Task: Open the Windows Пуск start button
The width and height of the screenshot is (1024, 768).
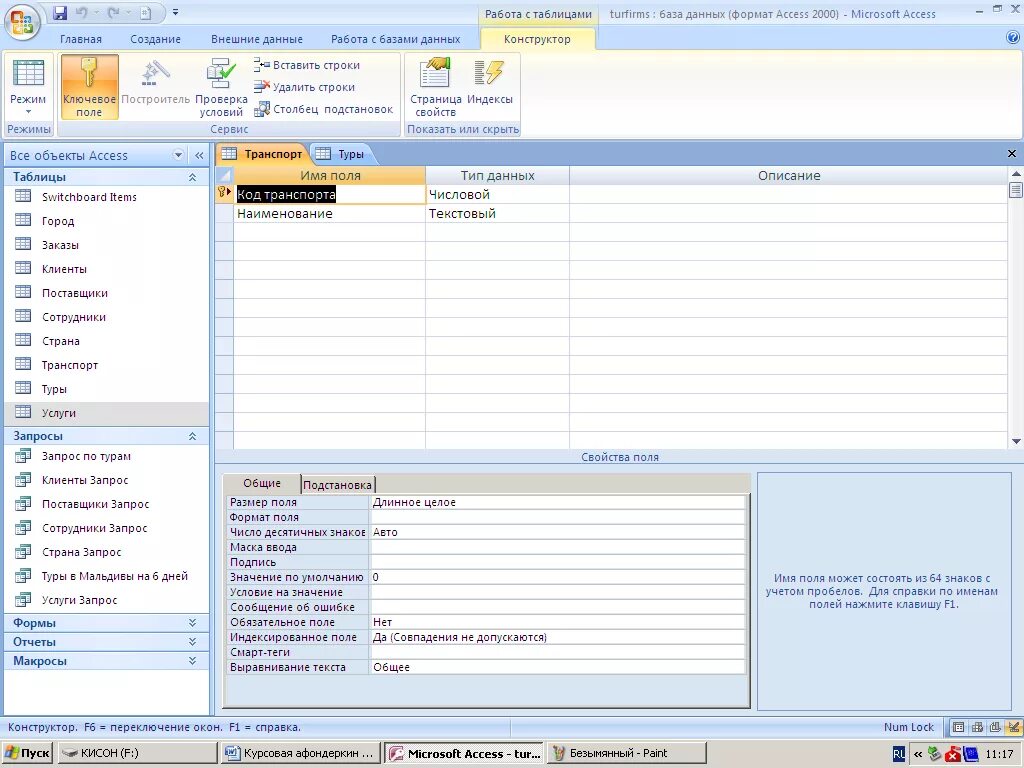Action: click(x=27, y=753)
